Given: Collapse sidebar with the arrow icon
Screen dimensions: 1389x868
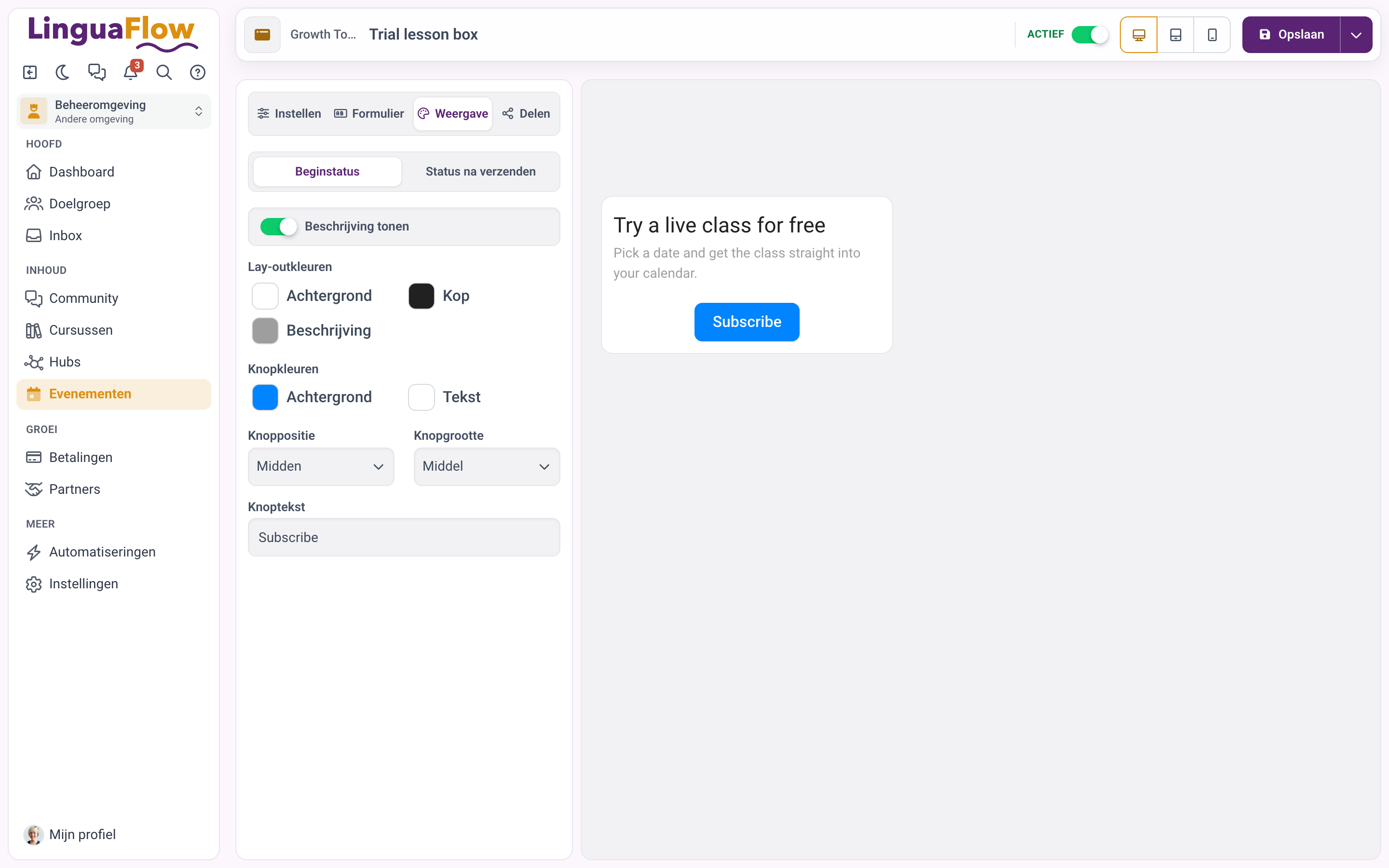Looking at the screenshot, I should click(30, 72).
